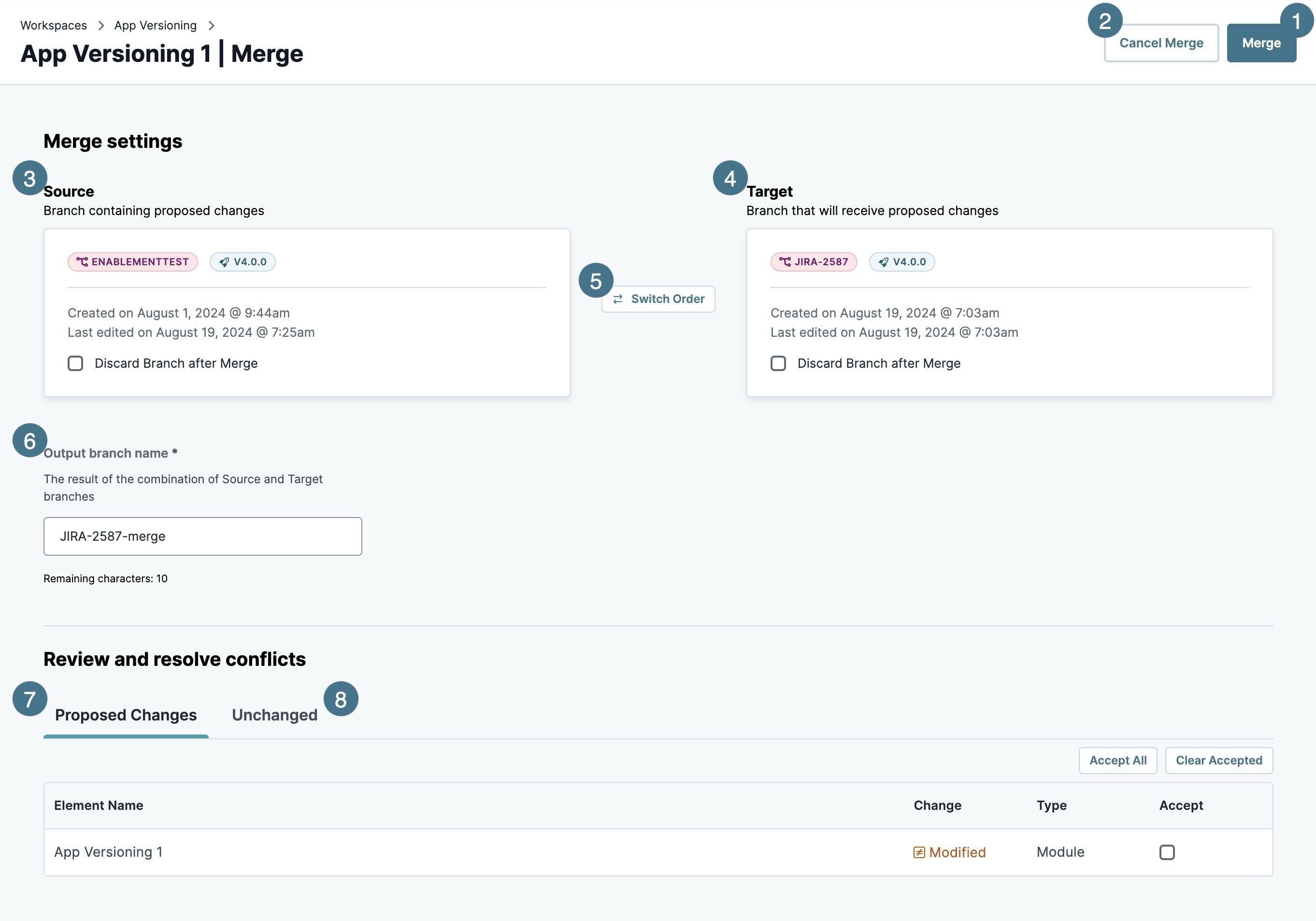The height and width of the screenshot is (921, 1316).
Task: Click rocket icon on Target V4.0.0 badge
Action: click(x=883, y=262)
